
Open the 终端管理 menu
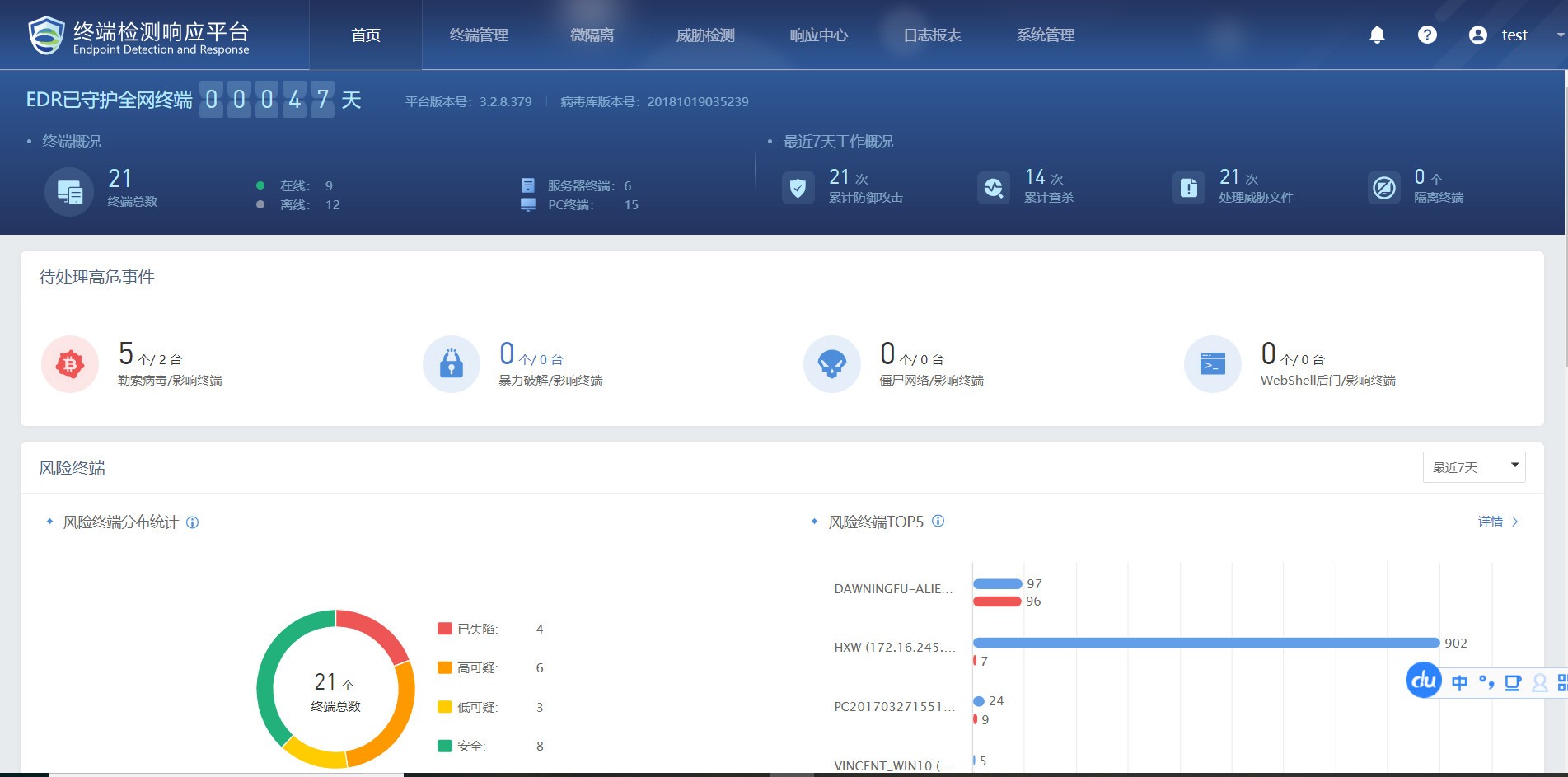(x=479, y=35)
